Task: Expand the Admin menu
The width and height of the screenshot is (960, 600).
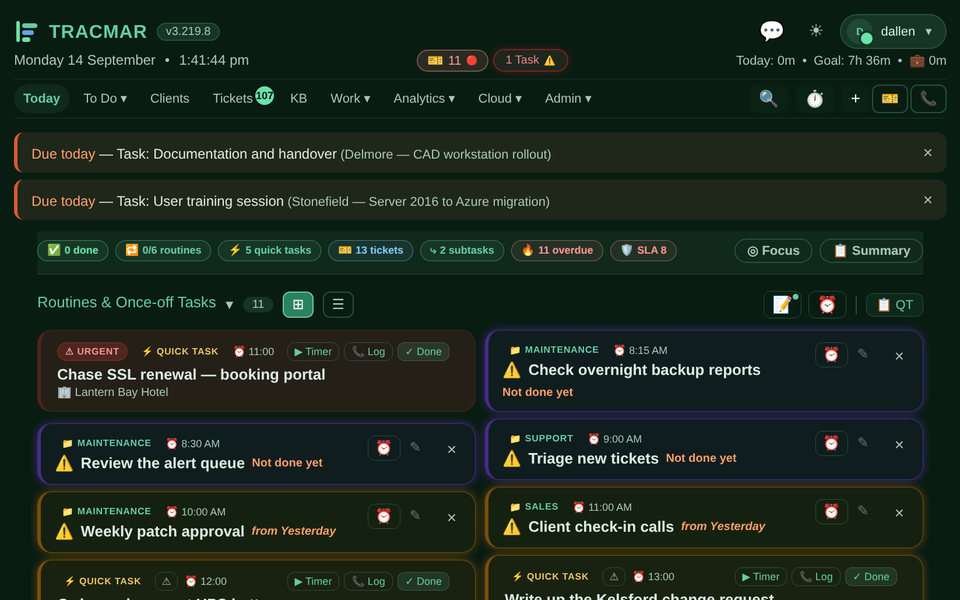Action: [x=568, y=99]
